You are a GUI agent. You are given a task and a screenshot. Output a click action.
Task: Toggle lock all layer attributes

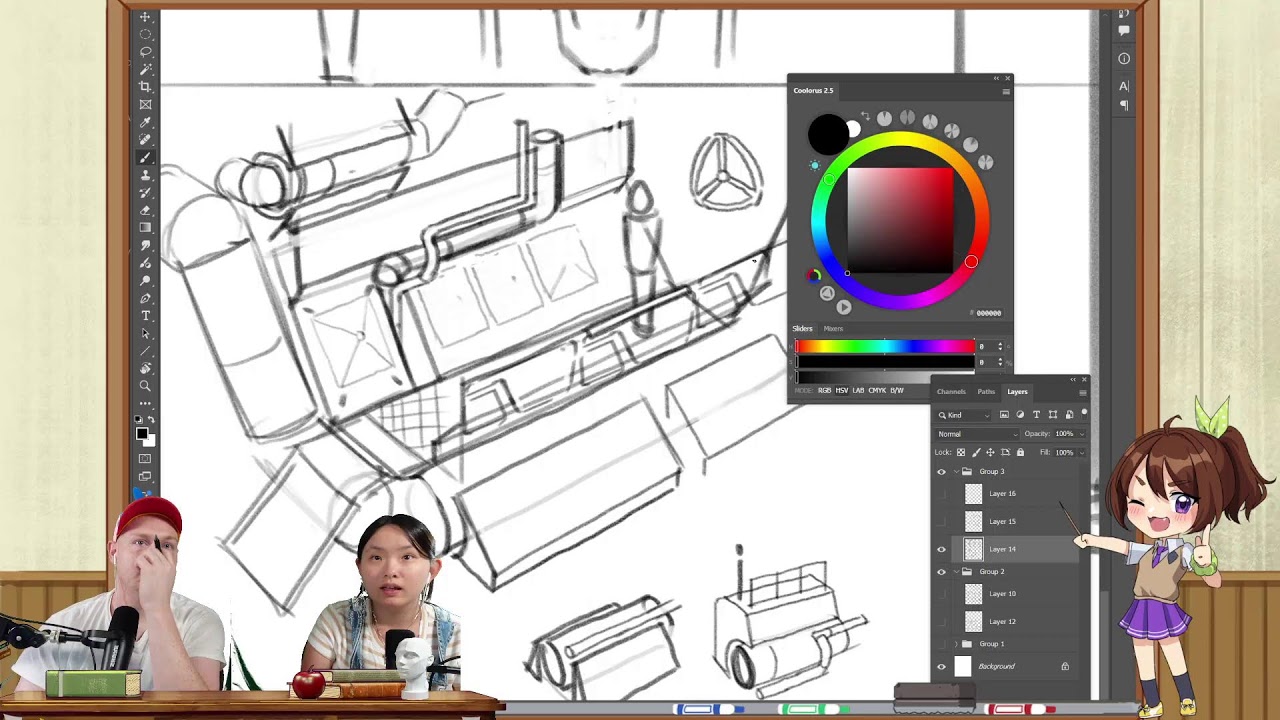tap(1020, 452)
